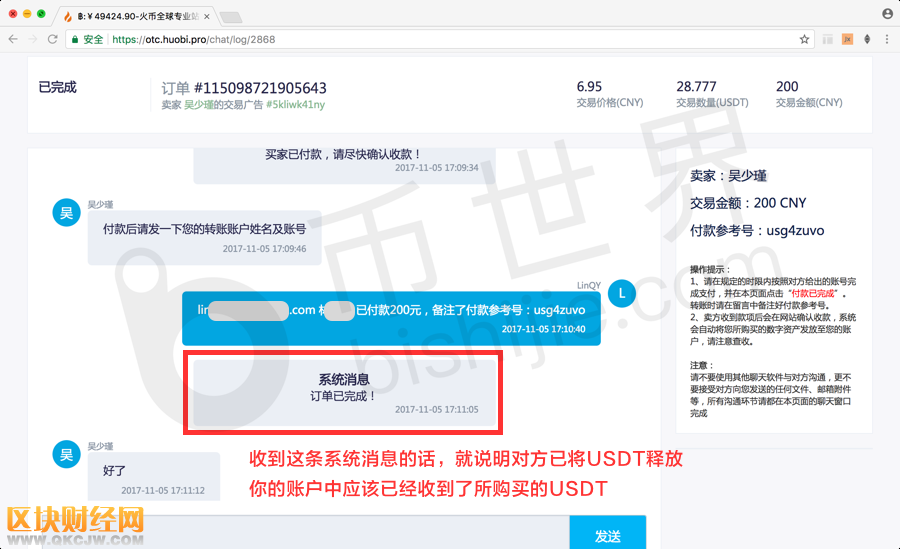Open the Chrome three-dot menu
Image resolution: width=900 pixels, height=549 pixels.
[887, 39]
